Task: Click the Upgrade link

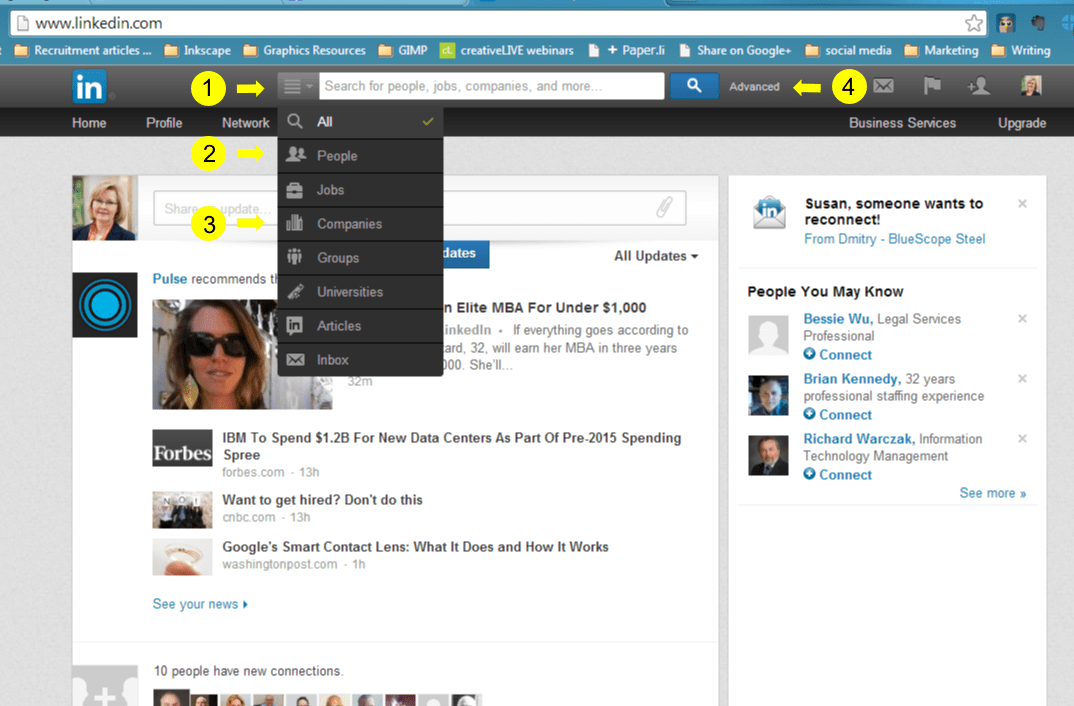Action: 1021,123
